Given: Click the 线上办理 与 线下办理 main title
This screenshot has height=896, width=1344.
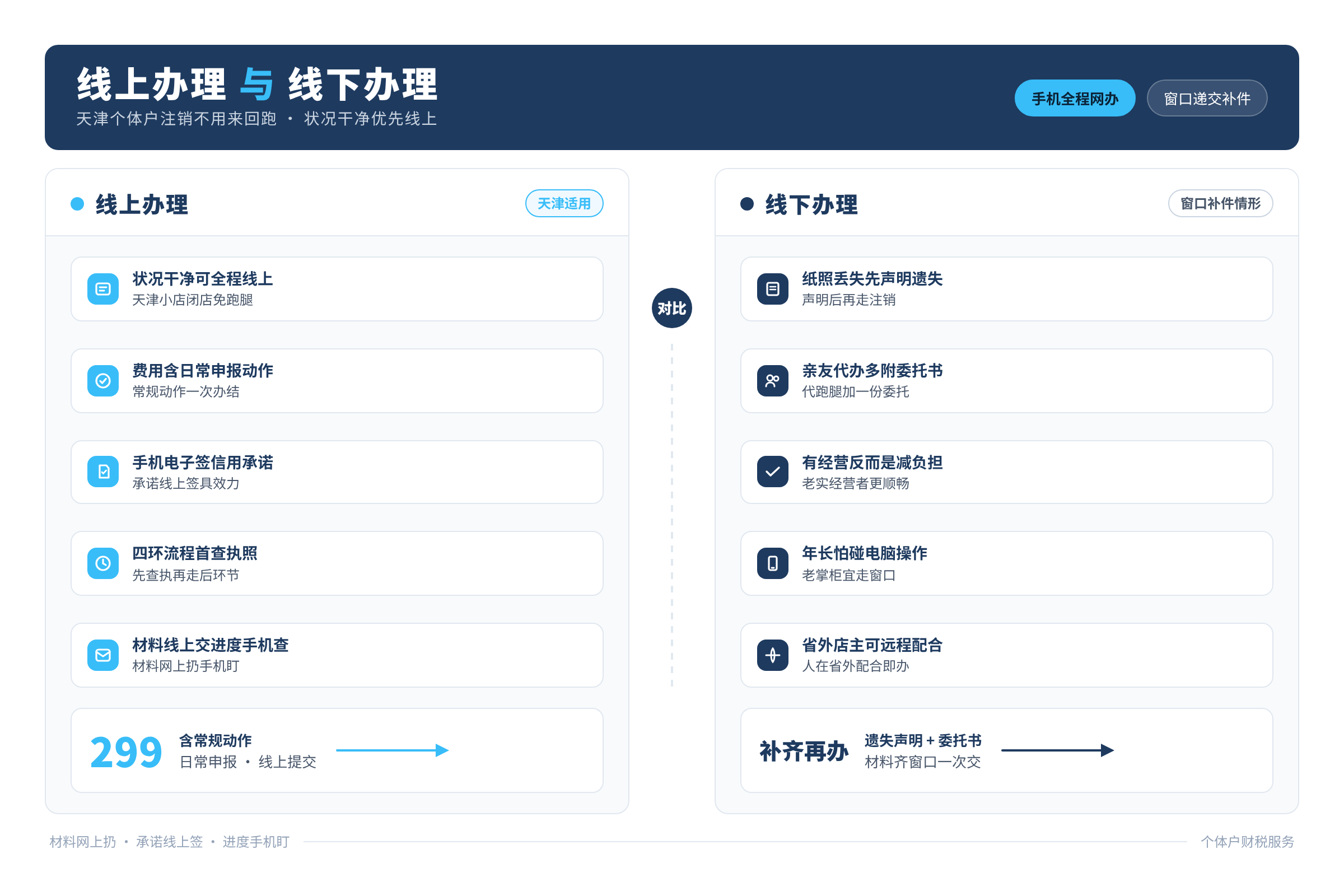Looking at the screenshot, I should [x=258, y=85].
